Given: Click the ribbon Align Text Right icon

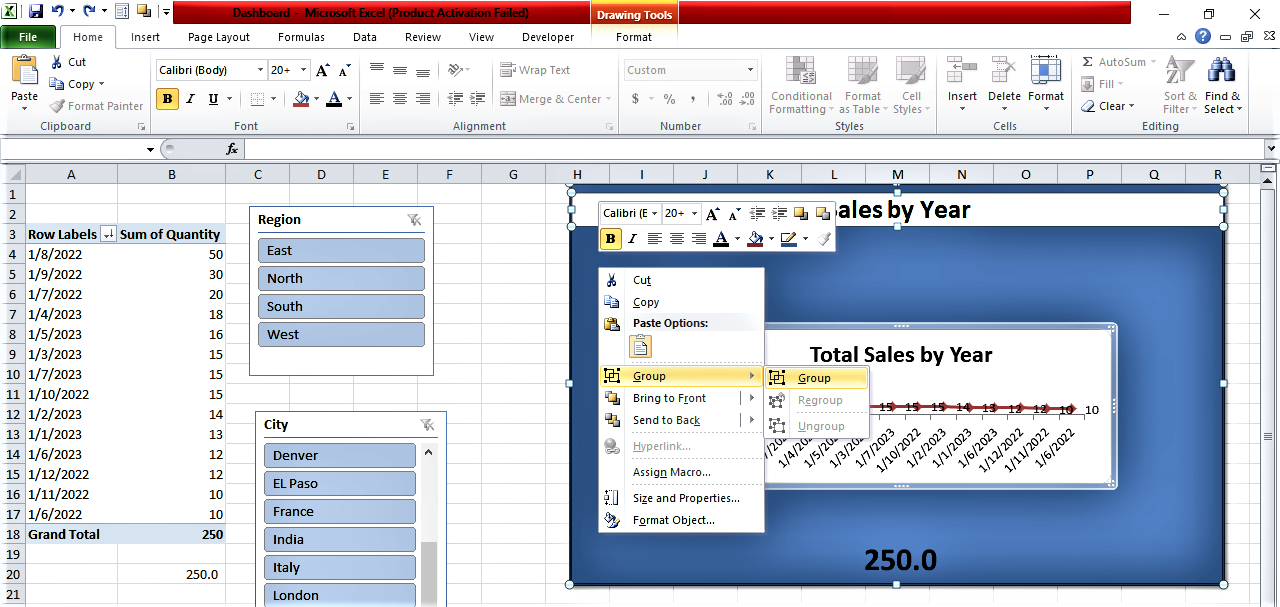Looking at the screenshot, I should [x=423, y=99].
